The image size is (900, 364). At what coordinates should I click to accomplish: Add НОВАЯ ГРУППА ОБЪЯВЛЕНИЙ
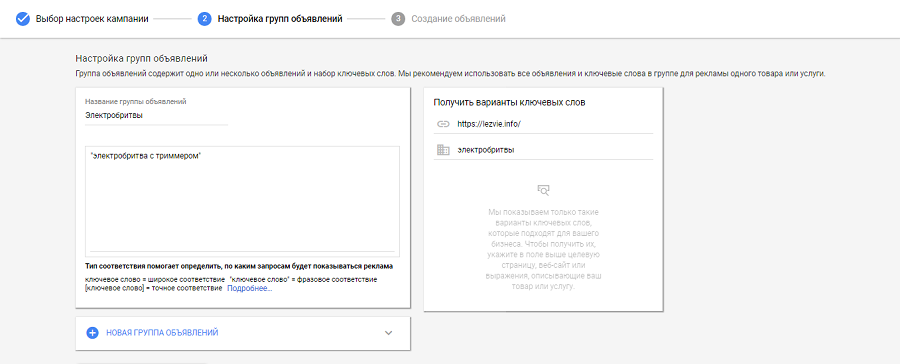coord(162,333)
